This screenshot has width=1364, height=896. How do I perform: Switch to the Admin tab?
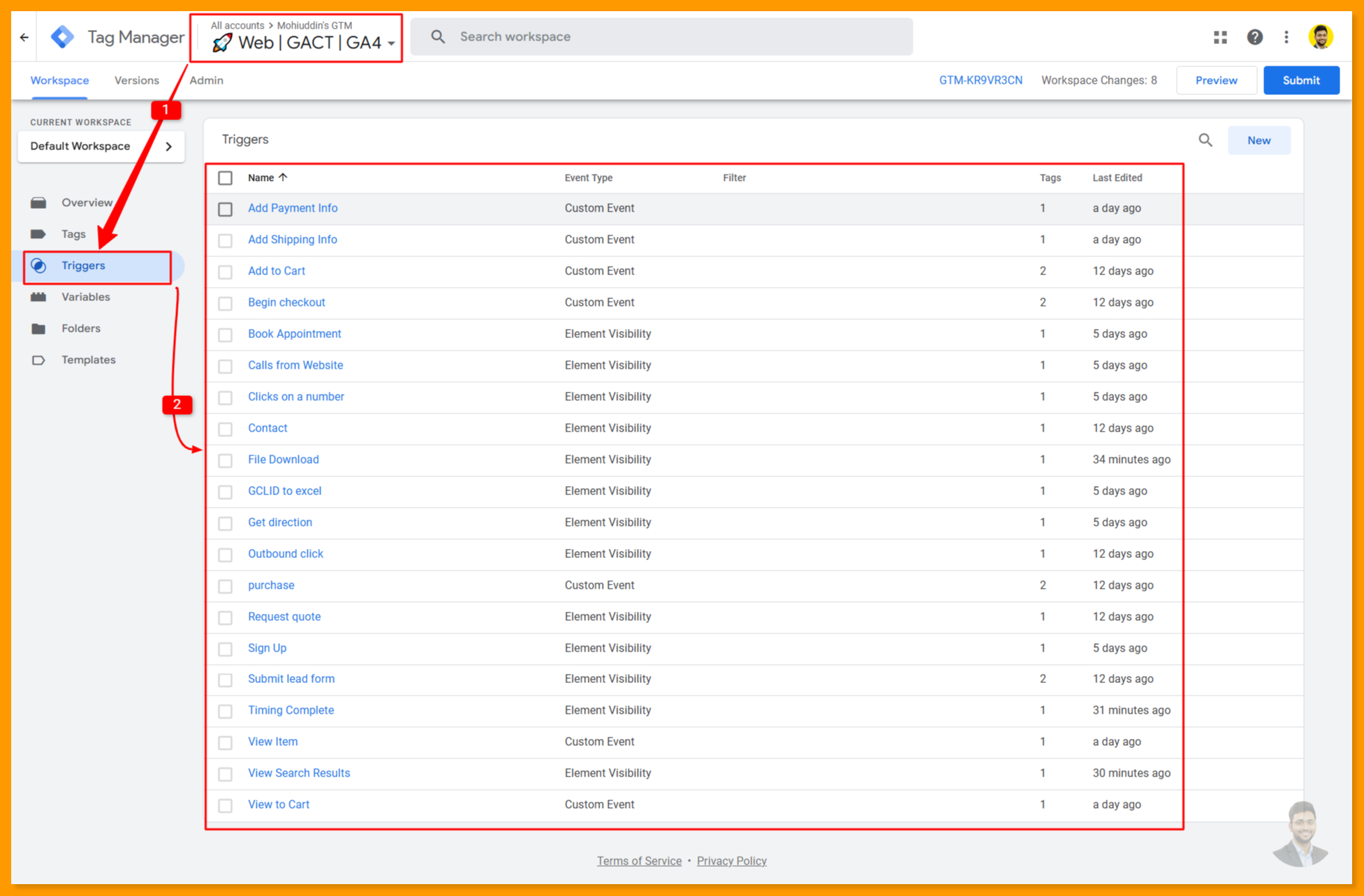click(206, 80)
